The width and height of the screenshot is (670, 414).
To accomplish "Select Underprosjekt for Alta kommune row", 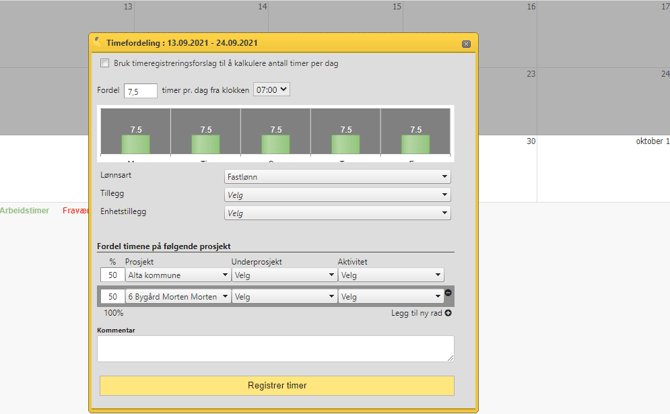I will click(284, 275).
